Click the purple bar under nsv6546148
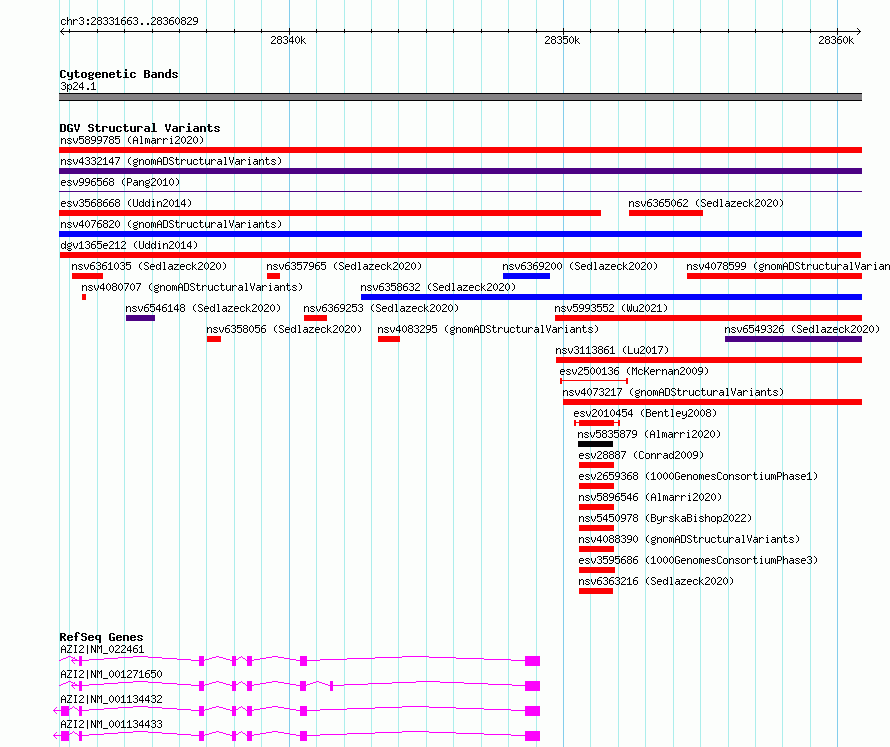The height and width of the screenshot is (747, 890). pos(140,318)
